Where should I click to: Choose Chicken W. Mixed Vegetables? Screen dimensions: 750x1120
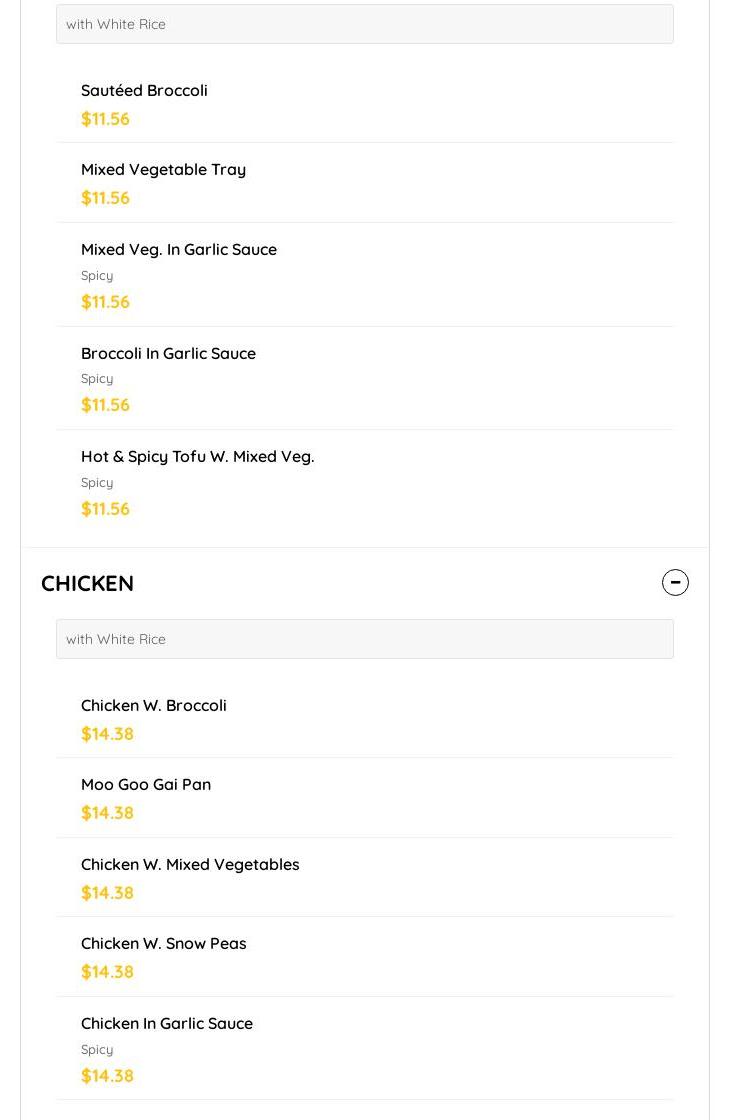[x=190, y=864]
